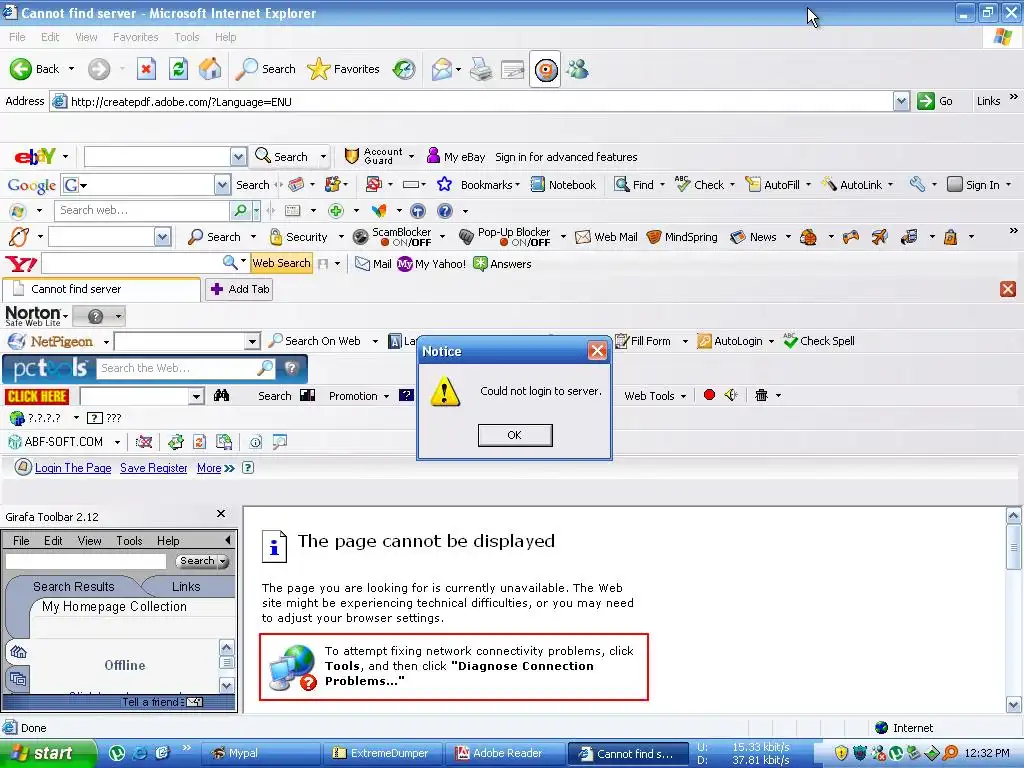Screen dimensions: 1024x768
Task: Open the Messenger people icon
Action: pos(578,69)
